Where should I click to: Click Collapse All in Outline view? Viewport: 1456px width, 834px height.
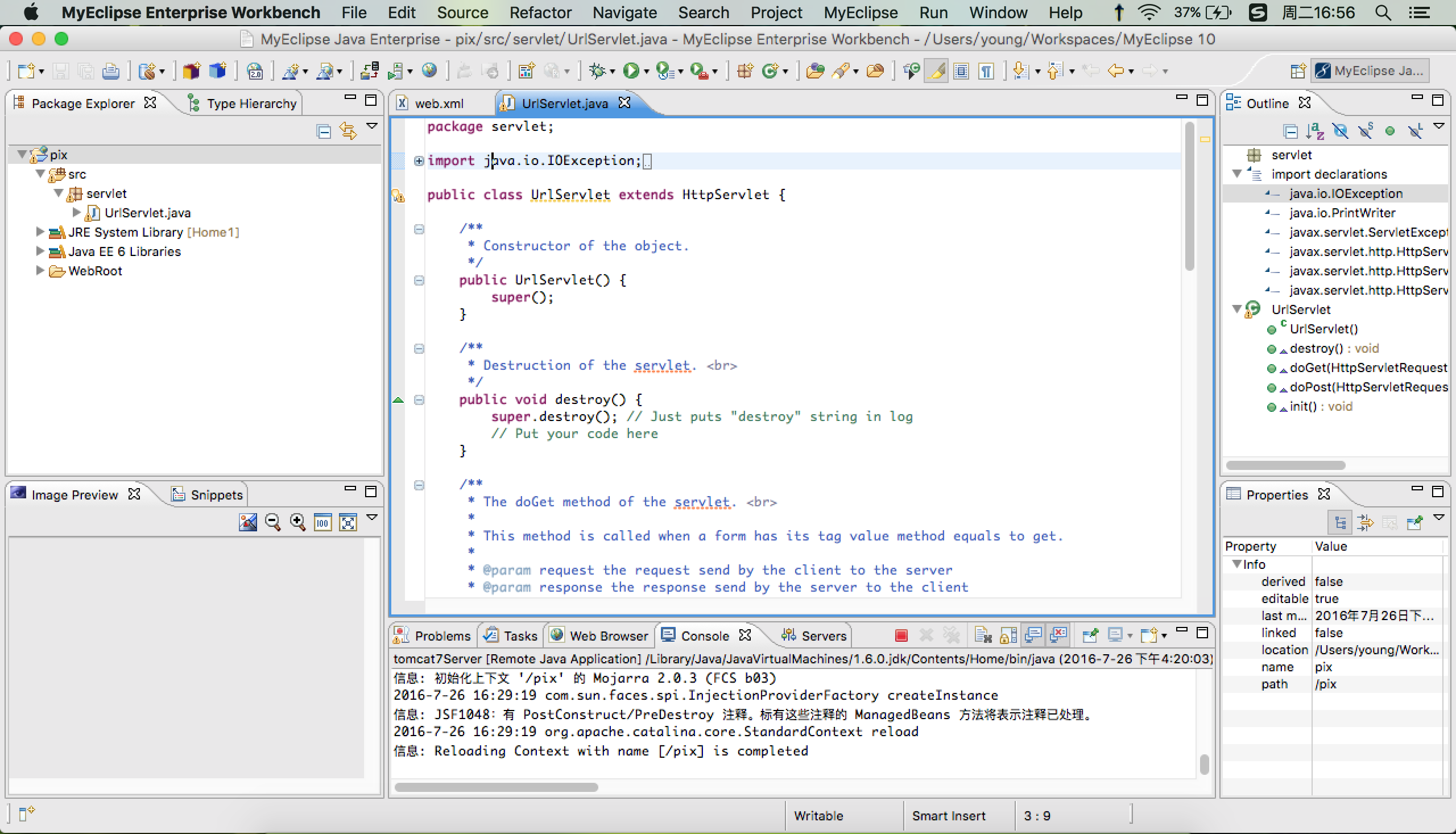point(1290,131)
